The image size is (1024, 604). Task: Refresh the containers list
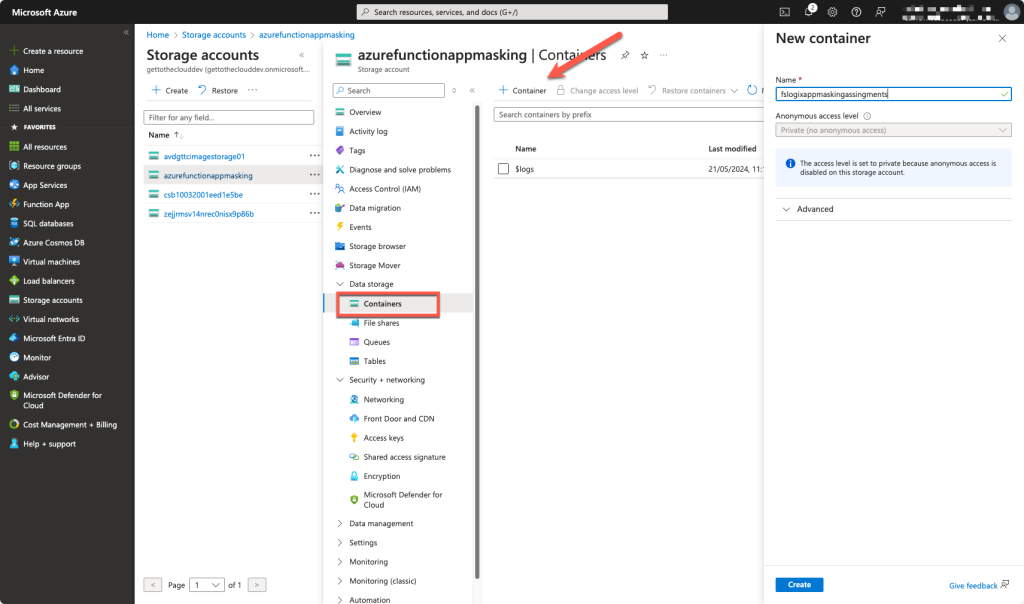point(752,90)
